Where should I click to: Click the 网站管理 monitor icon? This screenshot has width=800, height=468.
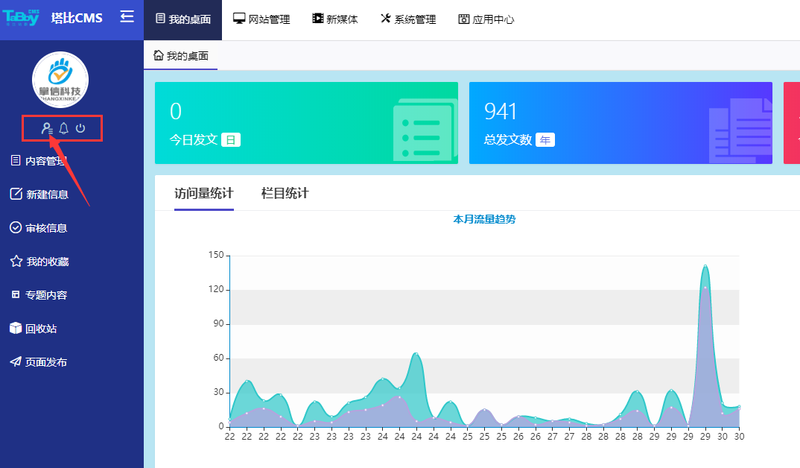point(239,18)
